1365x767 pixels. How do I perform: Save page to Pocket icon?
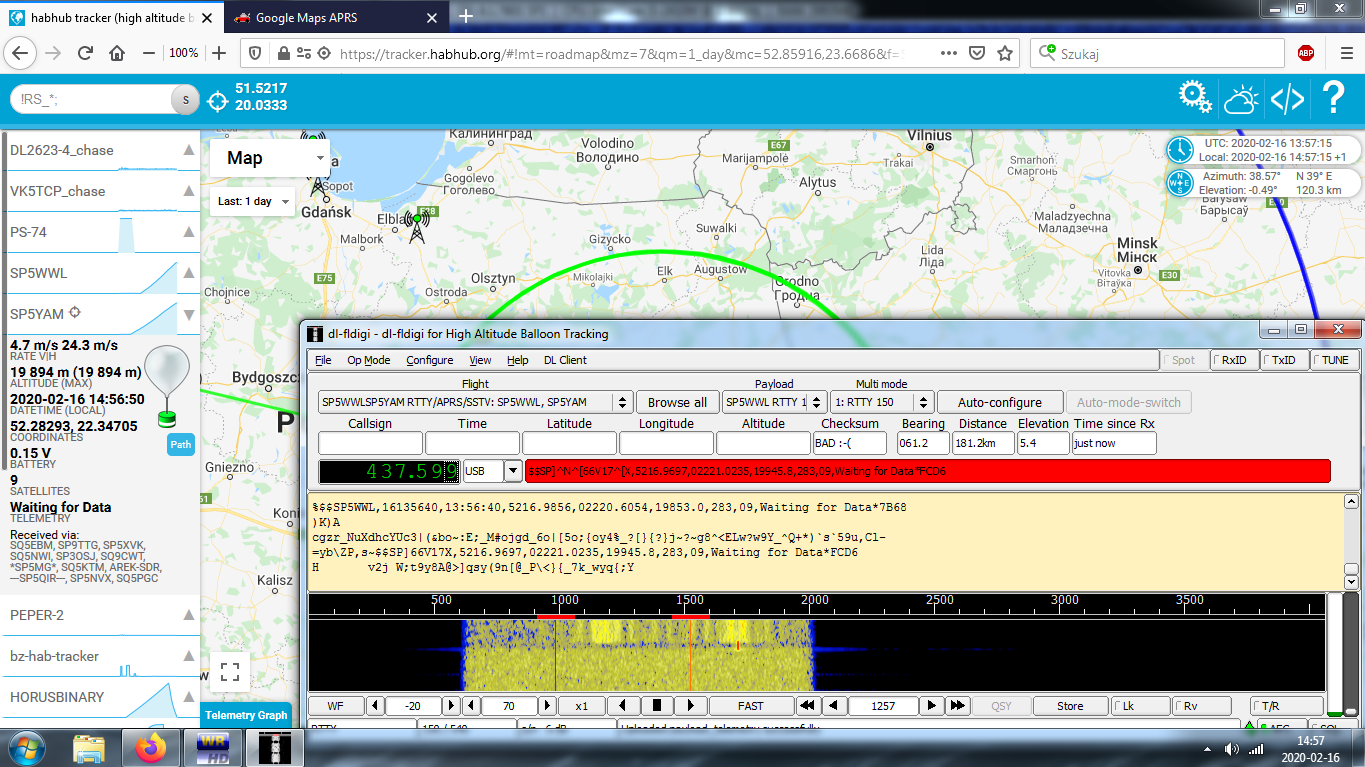click(977, 54)
